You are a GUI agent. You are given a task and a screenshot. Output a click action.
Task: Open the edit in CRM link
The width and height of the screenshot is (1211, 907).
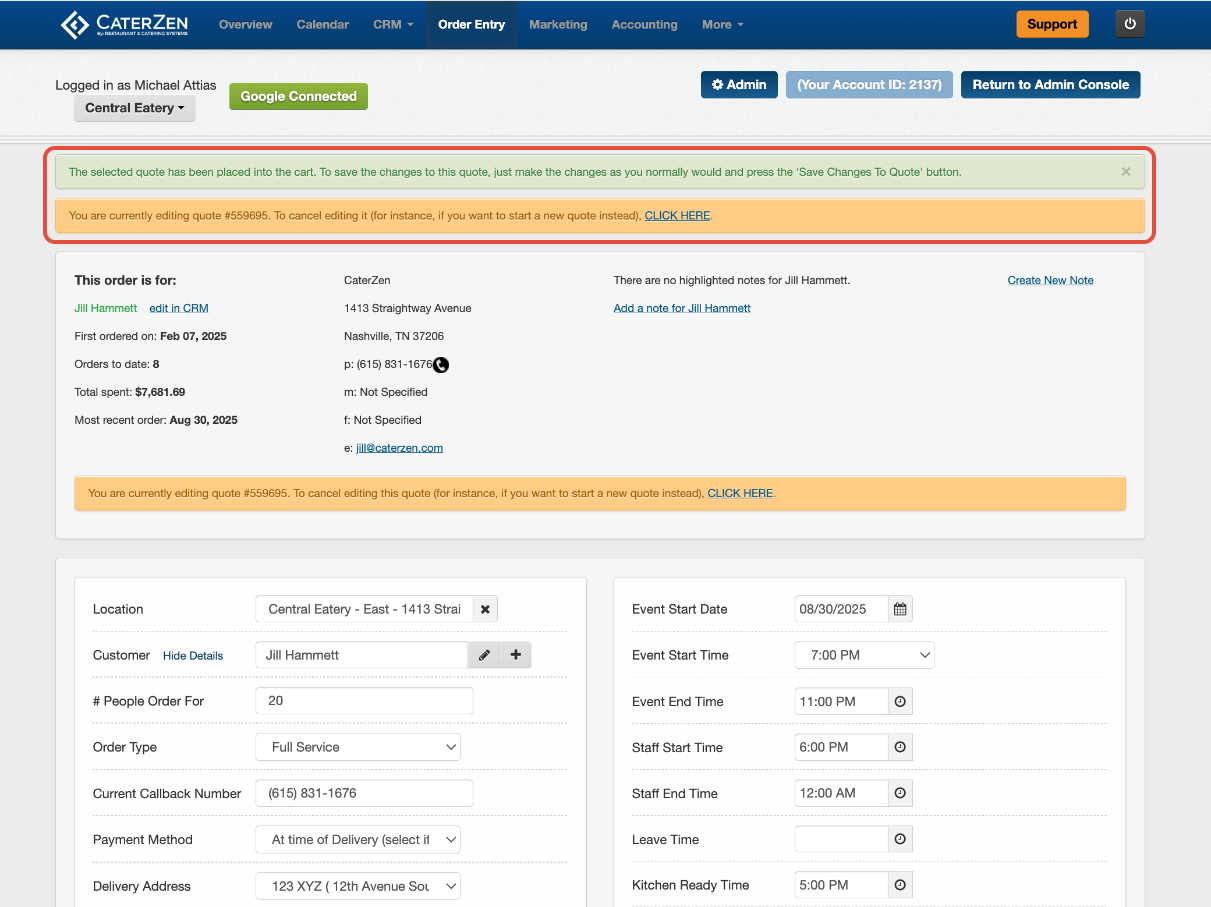click(179, 308)
